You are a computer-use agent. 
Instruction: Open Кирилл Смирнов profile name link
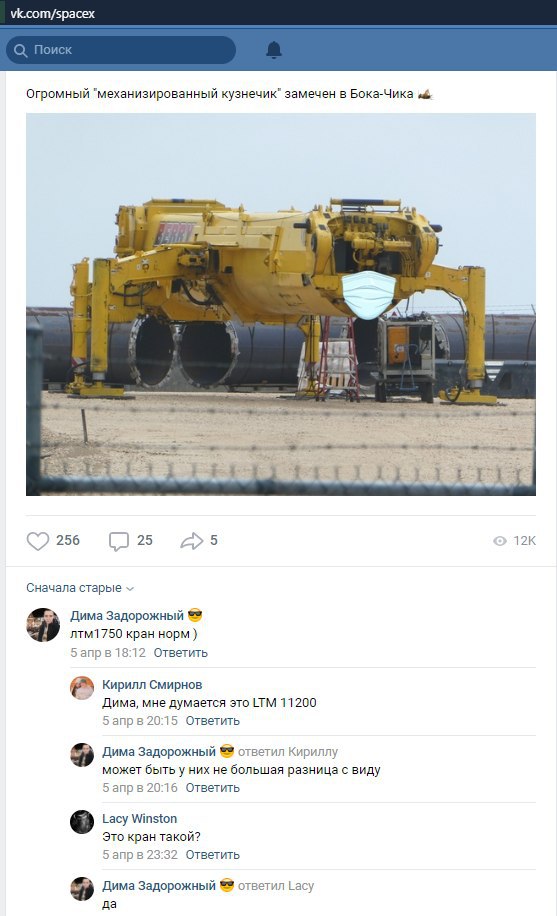152,685
